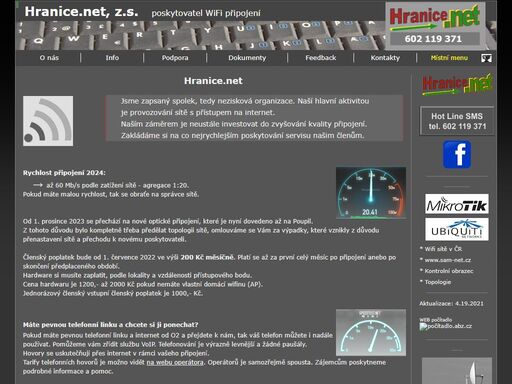
Task: Click the MikroTik logo
Action: point(457,204)
